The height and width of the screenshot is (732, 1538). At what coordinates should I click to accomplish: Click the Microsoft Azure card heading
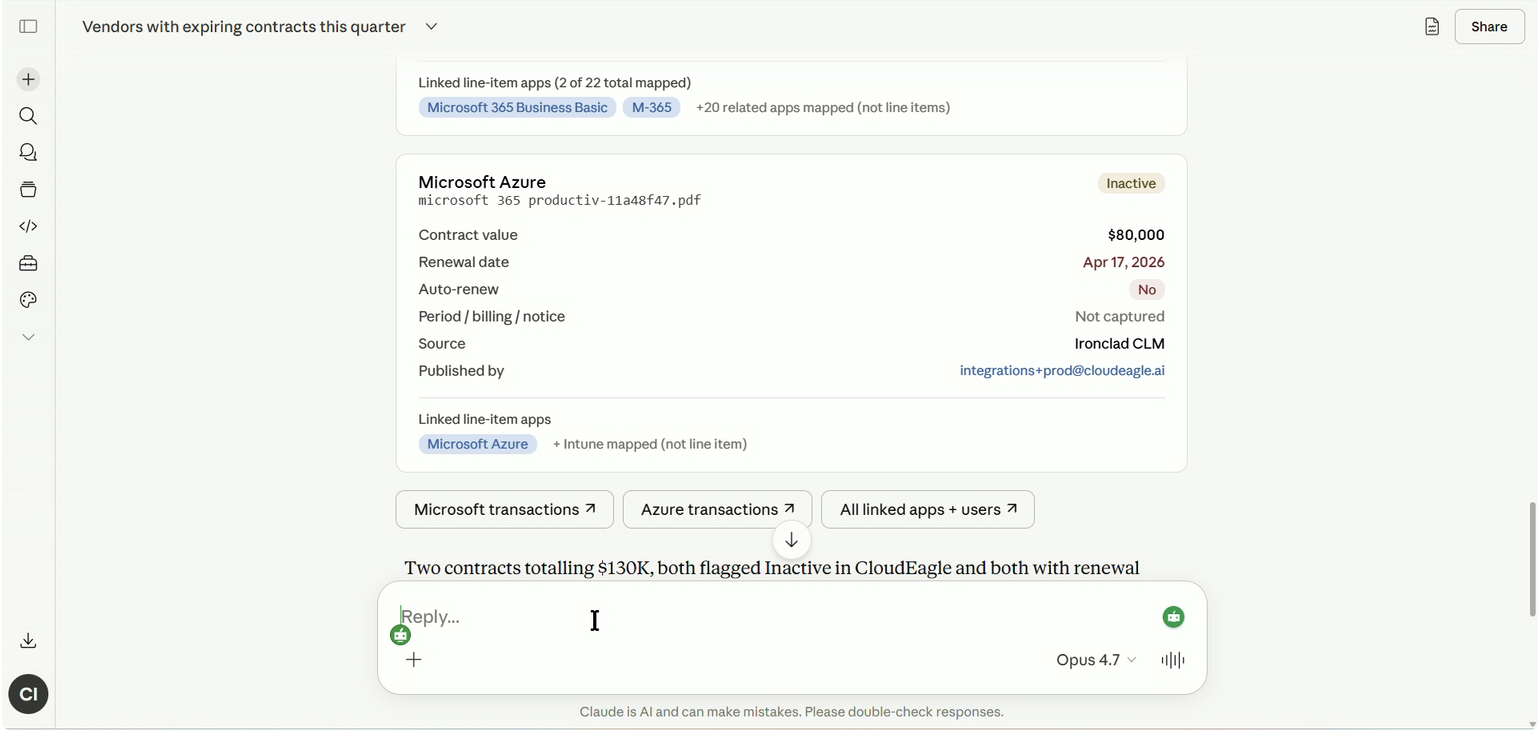click(x=482, y=182)
